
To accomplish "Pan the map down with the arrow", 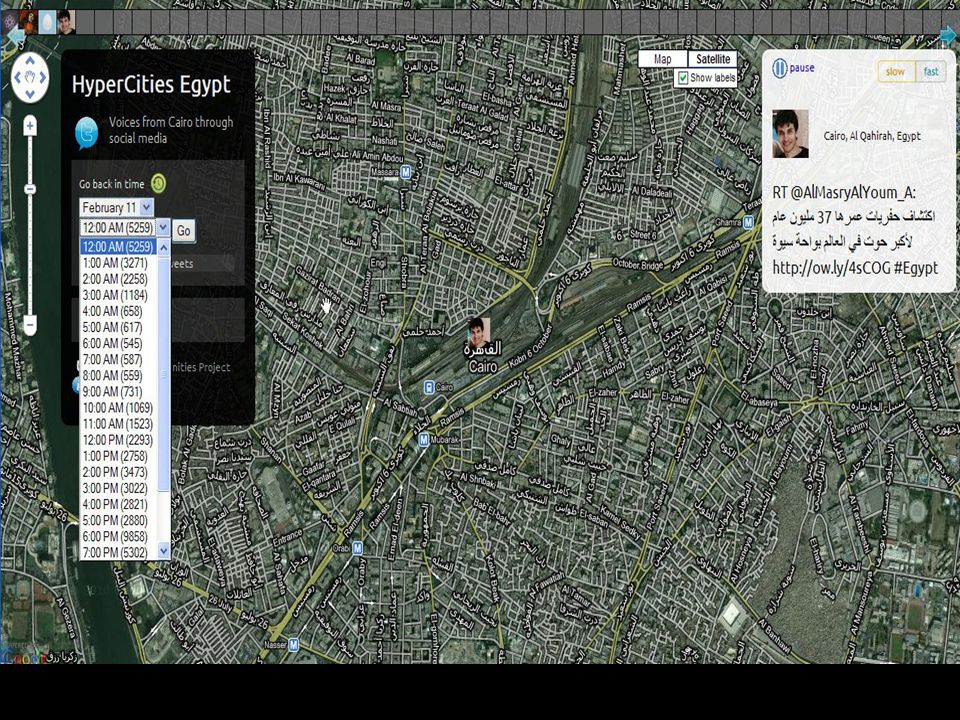I will (x=30, y=94).
